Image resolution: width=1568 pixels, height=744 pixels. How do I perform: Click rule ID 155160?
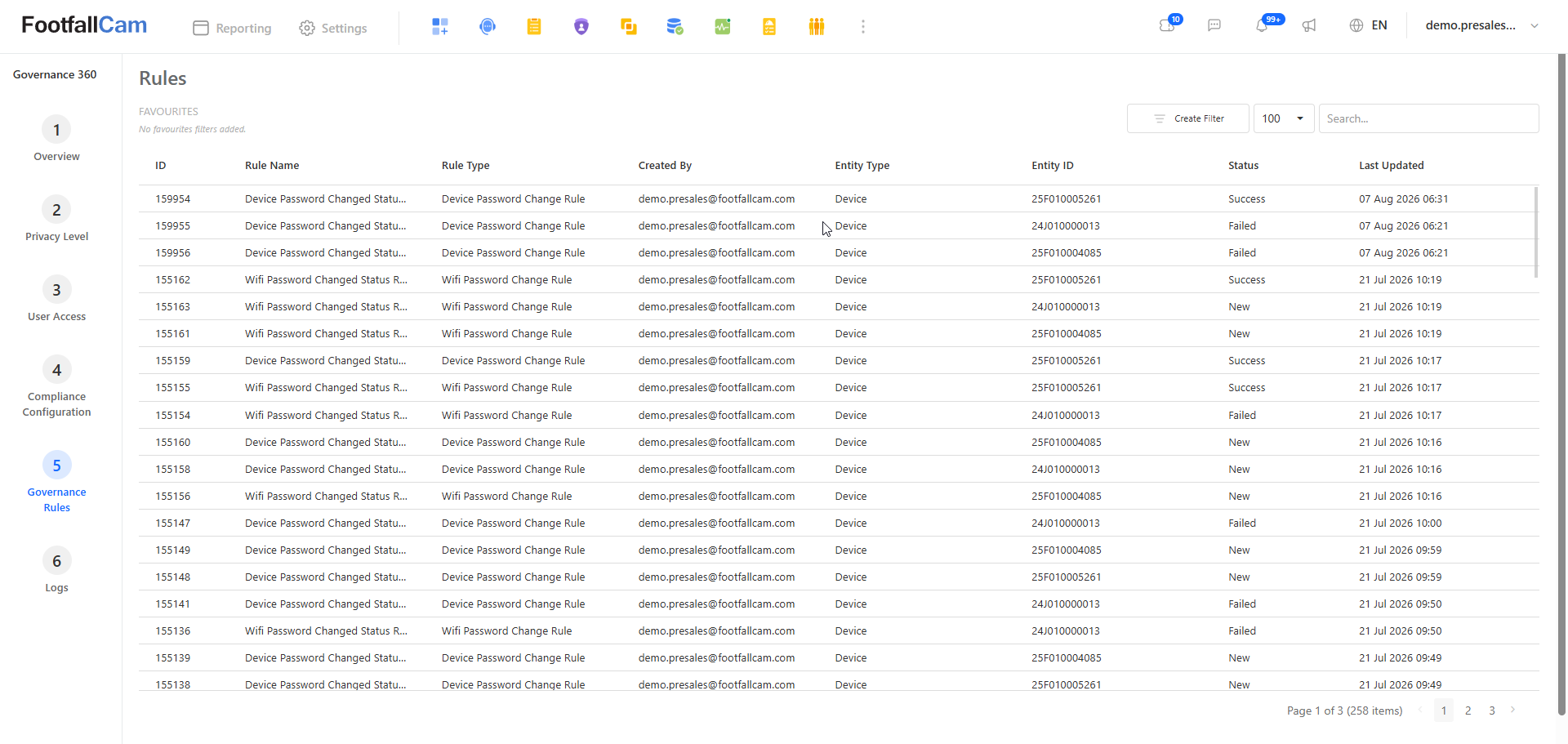pyautogui.click(x=173, y=443)
